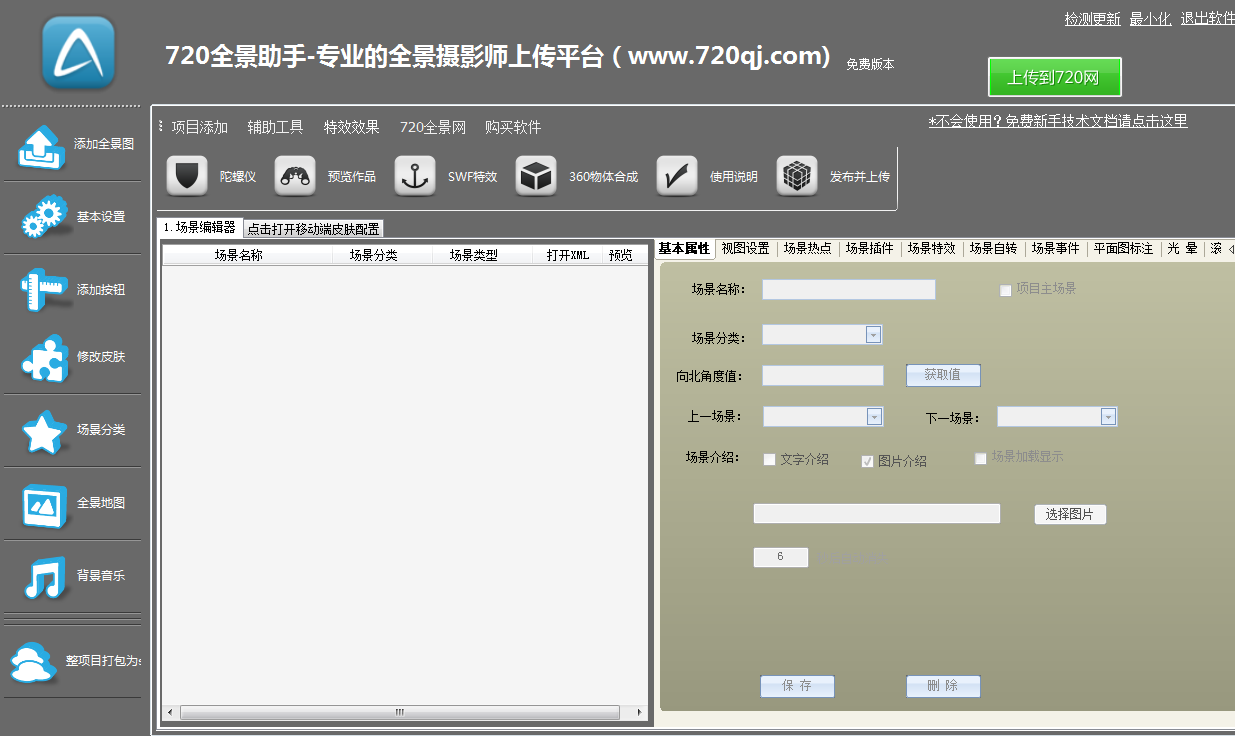Select 视图设置 tab
Viewport: 1235px width, 736px height.
click(745, 249)
